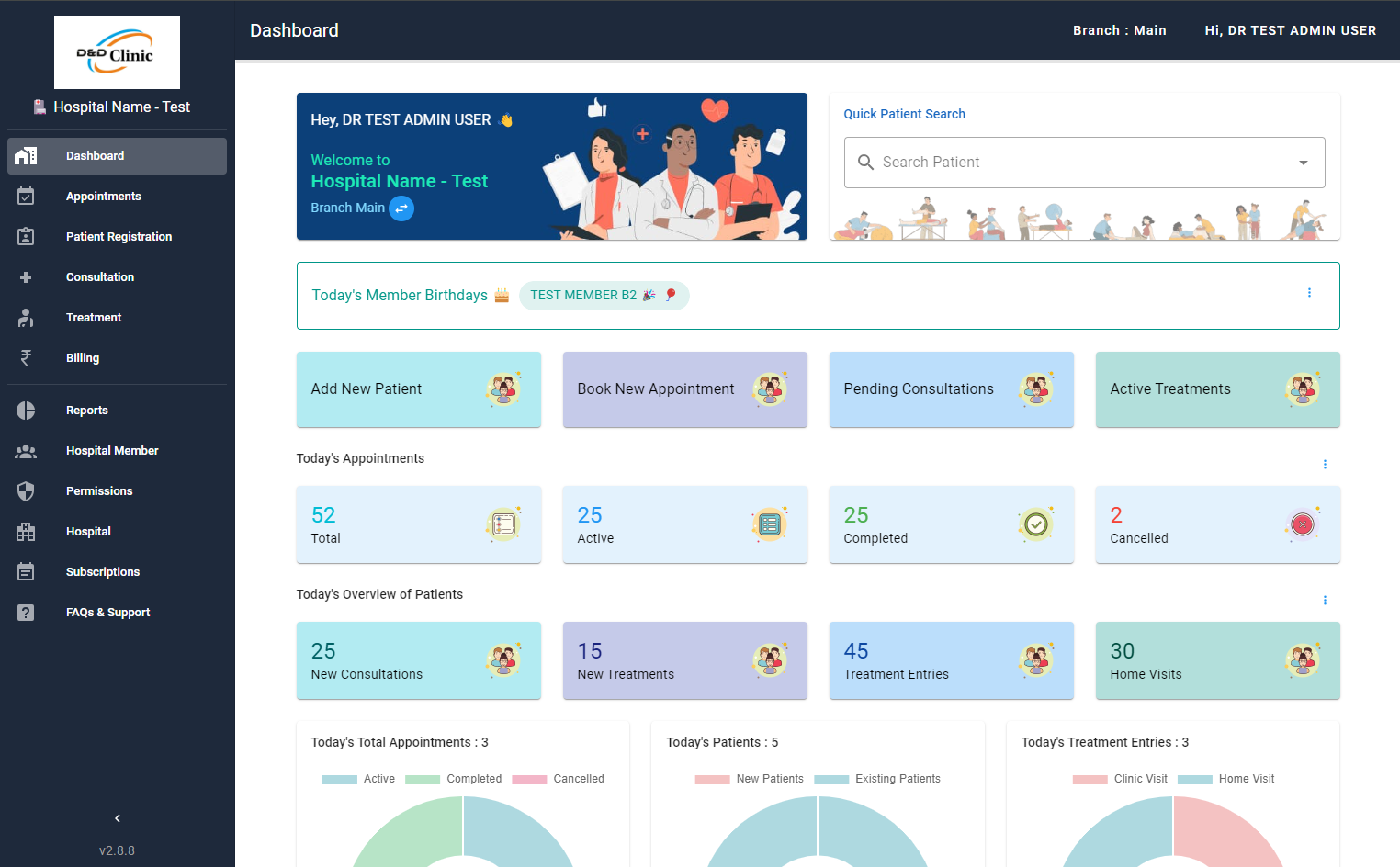
Task: Open Patient Registration menu item
Action: pos(117,237)
